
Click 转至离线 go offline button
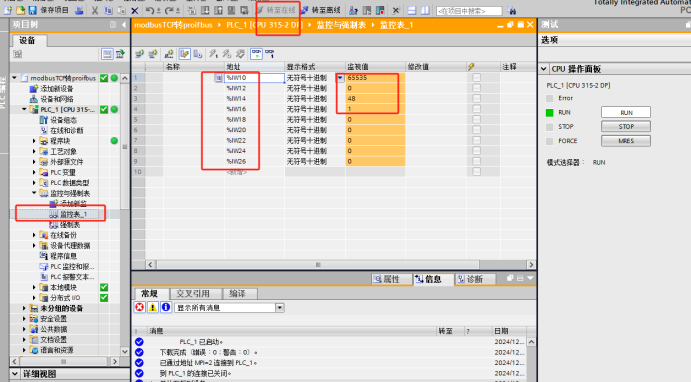tap(321, 10)
